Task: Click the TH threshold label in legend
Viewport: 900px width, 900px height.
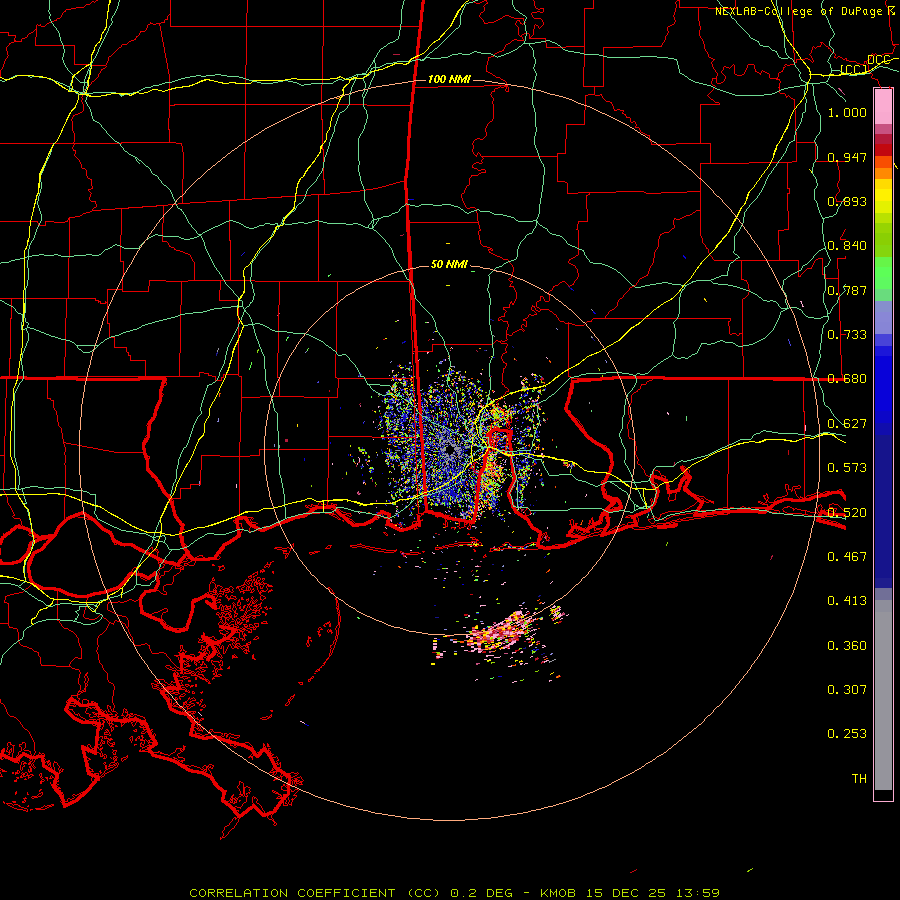Action: click(x=859, y=779)
